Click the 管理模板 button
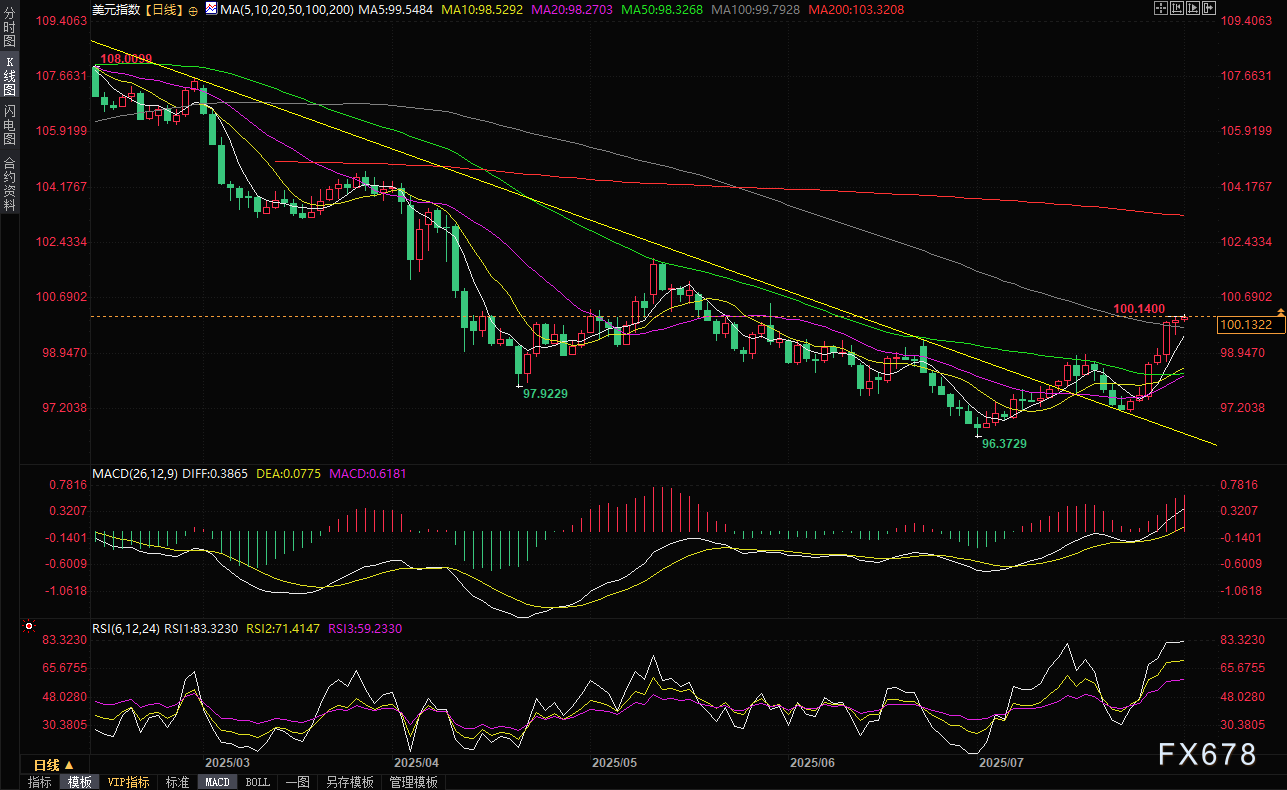This screenshot has width=1287, height=790. (413, 782)
